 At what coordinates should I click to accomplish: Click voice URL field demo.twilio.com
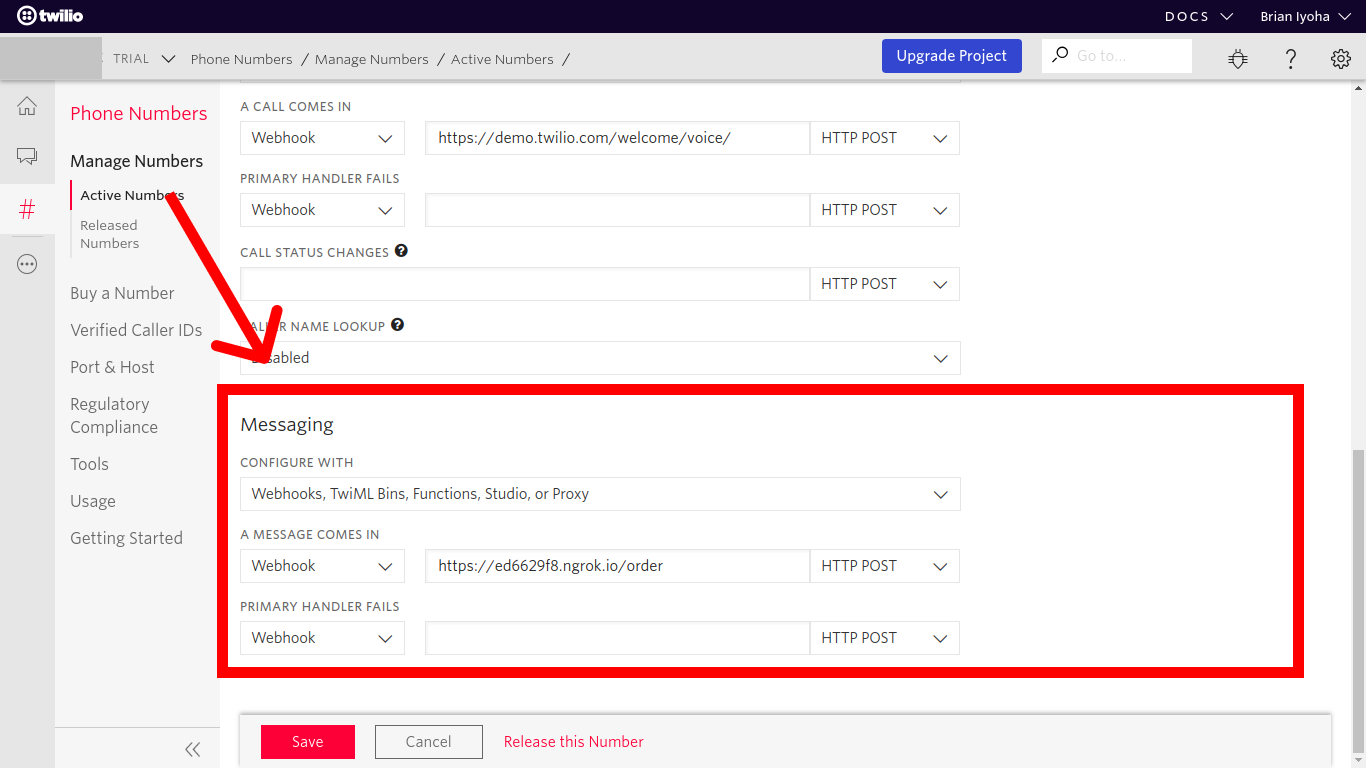coord(617,138)
